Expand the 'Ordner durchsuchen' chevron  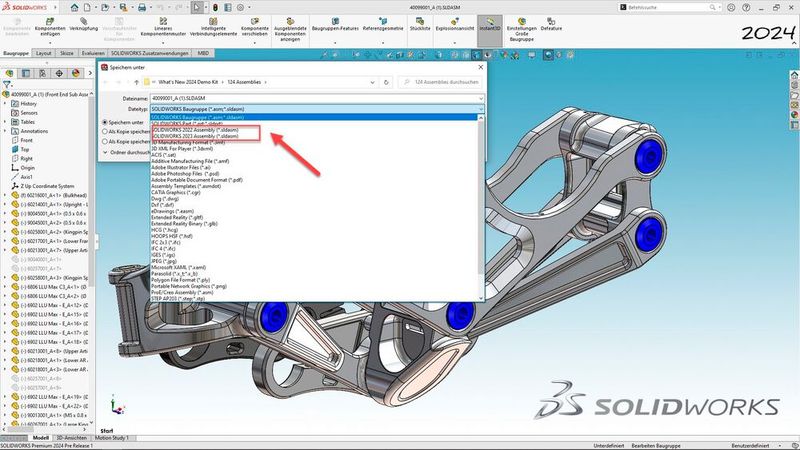pyautogui.click(x=105, y=152)
